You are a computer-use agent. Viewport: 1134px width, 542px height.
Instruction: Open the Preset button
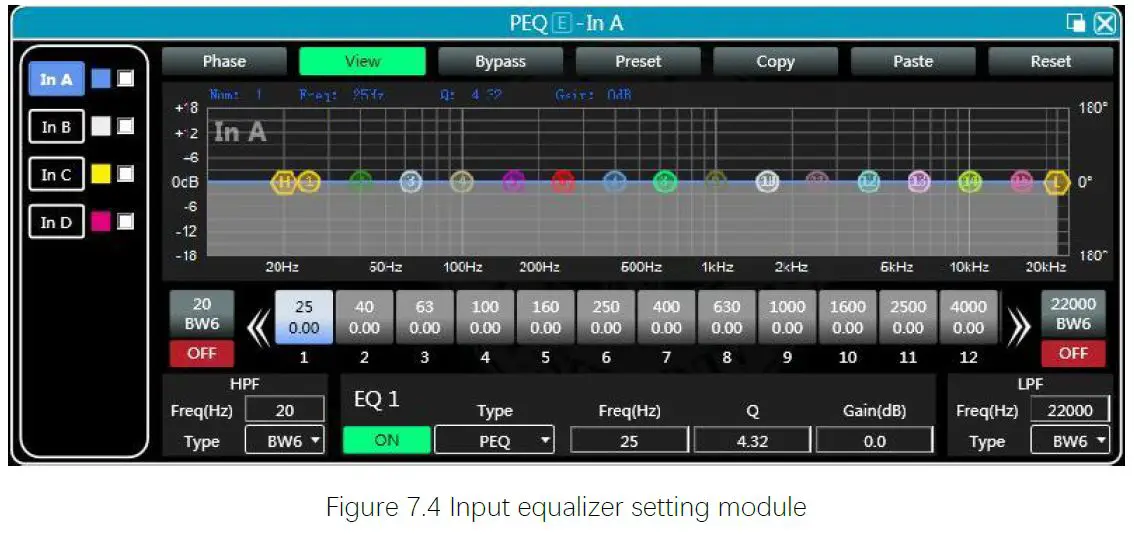638,62
